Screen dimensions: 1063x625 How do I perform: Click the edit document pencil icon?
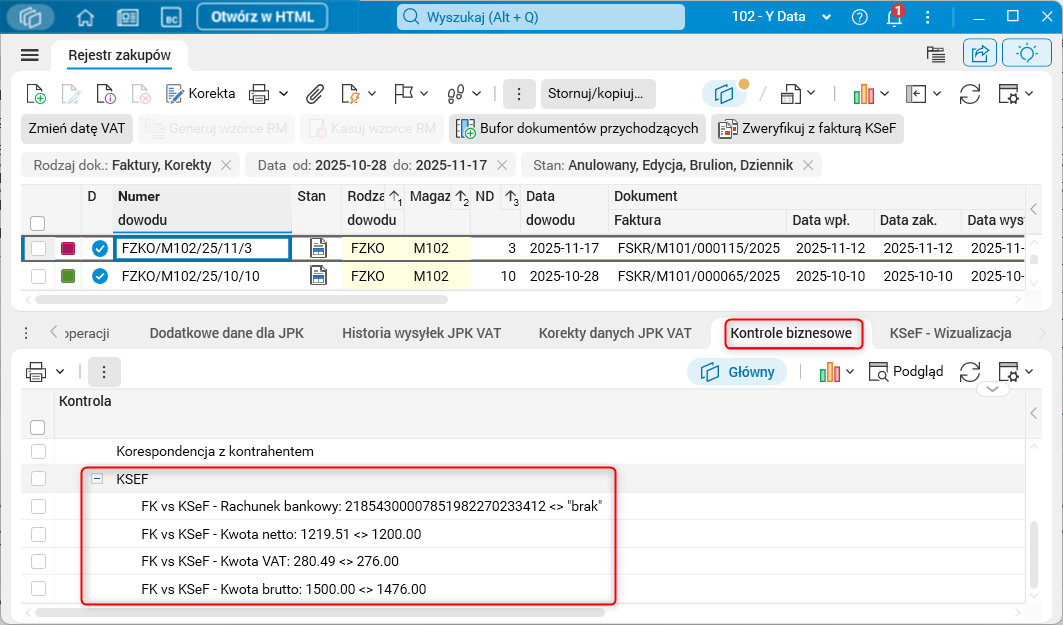tap(71, 94)
